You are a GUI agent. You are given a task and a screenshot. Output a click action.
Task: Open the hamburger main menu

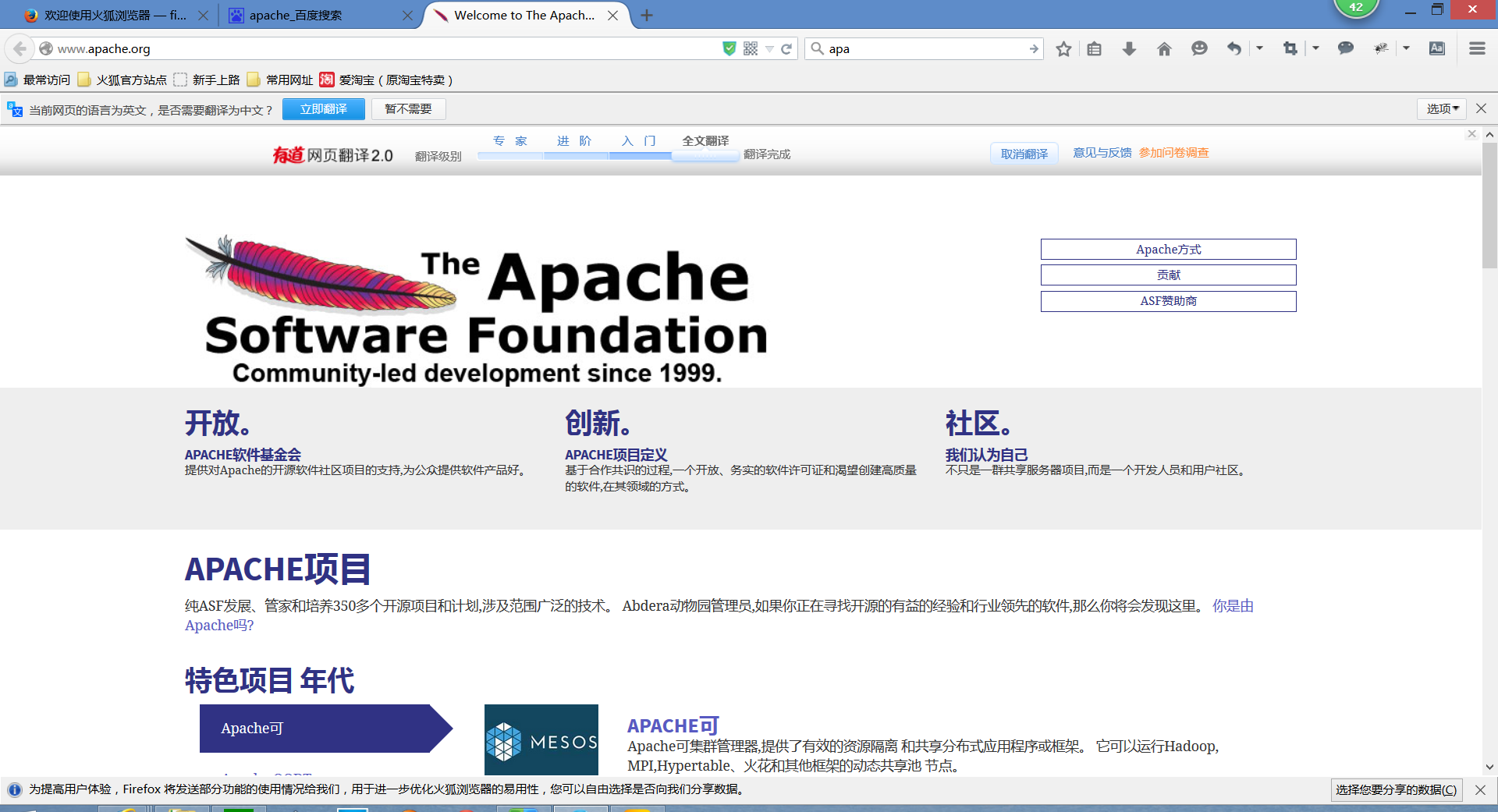pos(1477,48)
